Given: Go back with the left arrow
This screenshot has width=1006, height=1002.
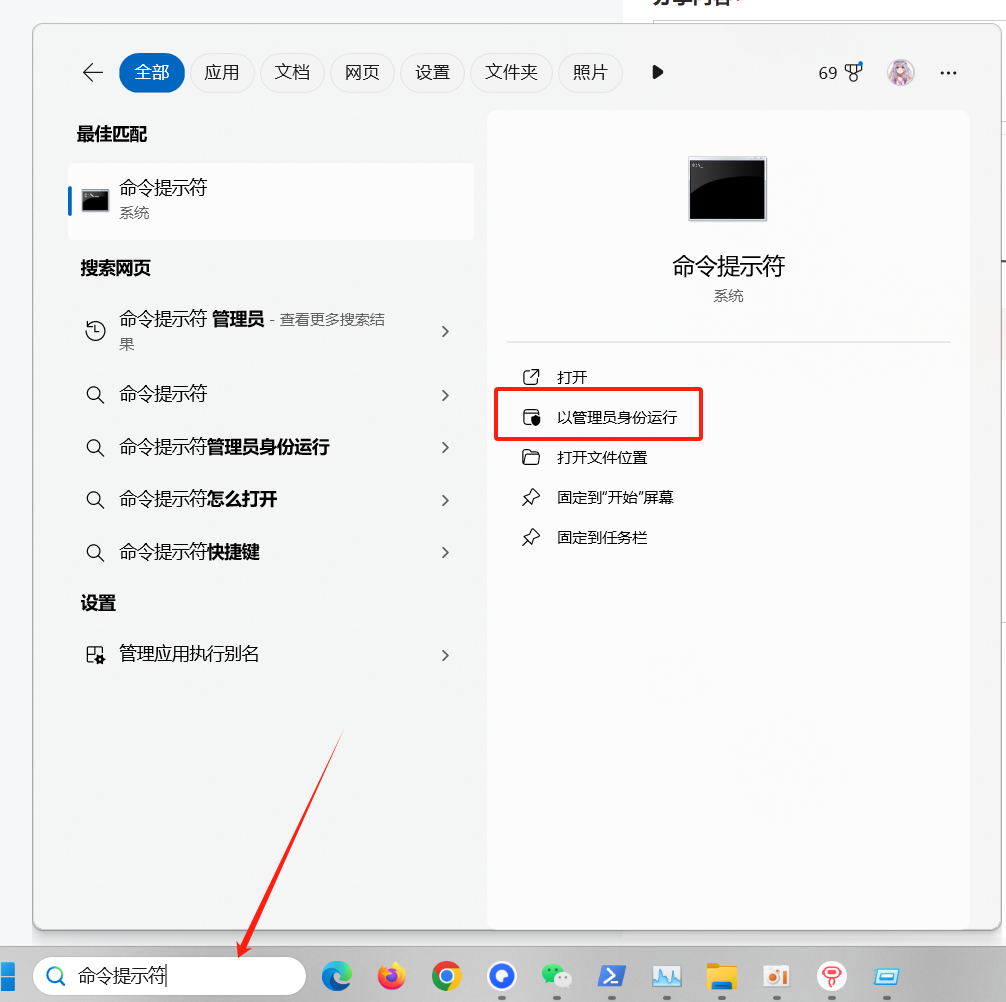Looking at the screenshot, I should pyautogui.click(x=93, y=72).
